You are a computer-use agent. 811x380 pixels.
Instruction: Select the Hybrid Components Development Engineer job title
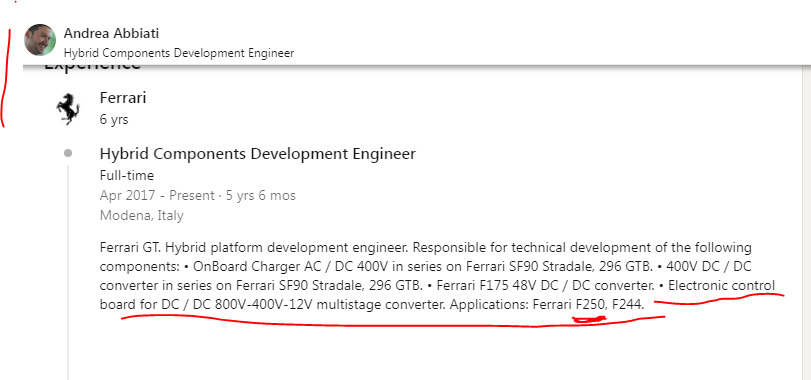[258, 154]
